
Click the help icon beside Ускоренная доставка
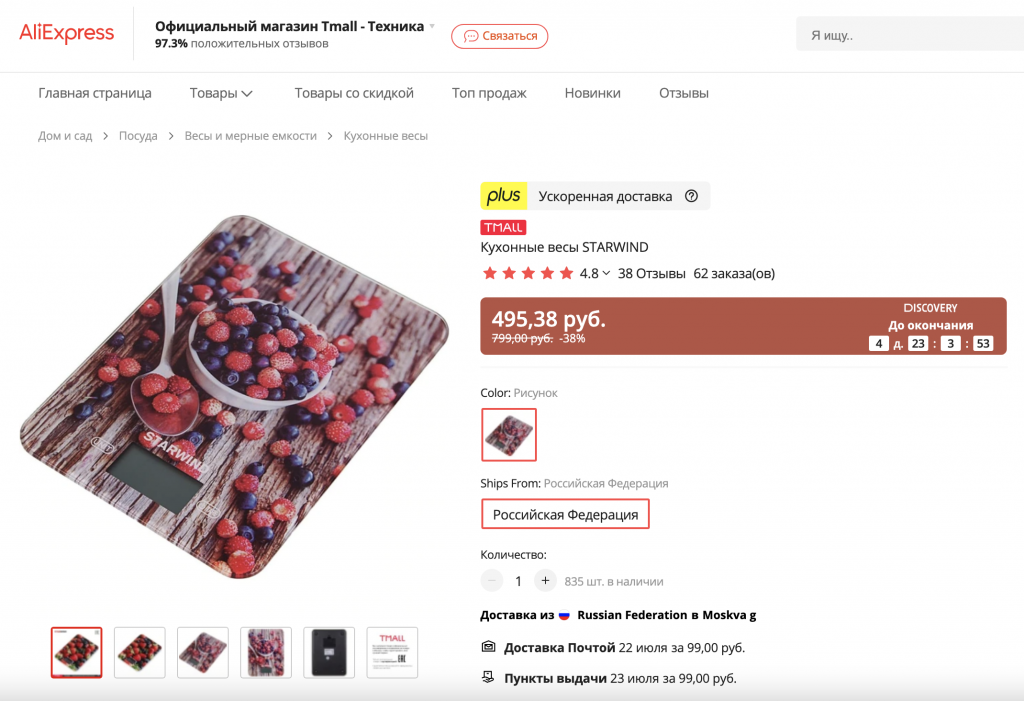(x=691, y=196)
